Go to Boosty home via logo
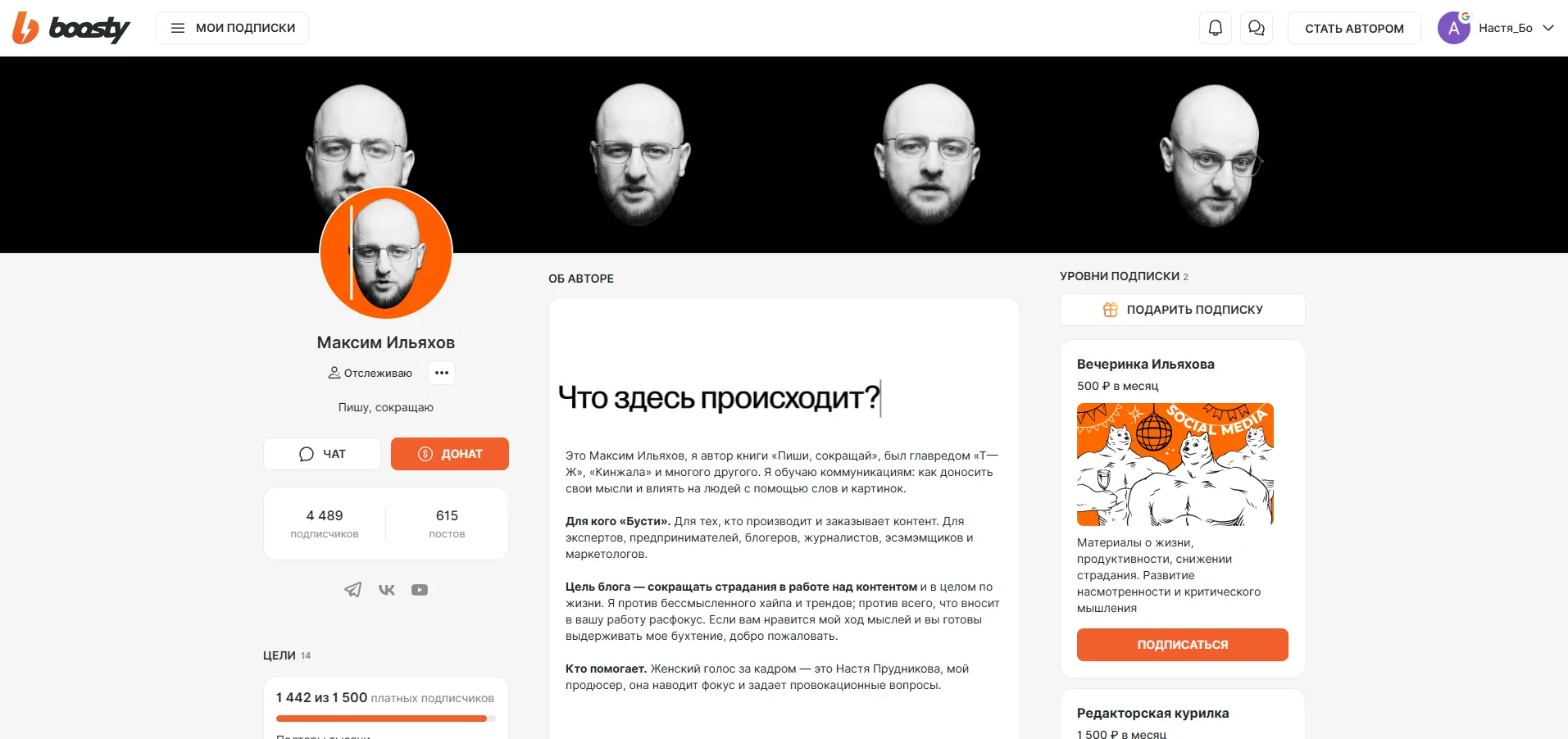Screen dimensions: 1568x739 pyautogui.click(x=71, y=28)
